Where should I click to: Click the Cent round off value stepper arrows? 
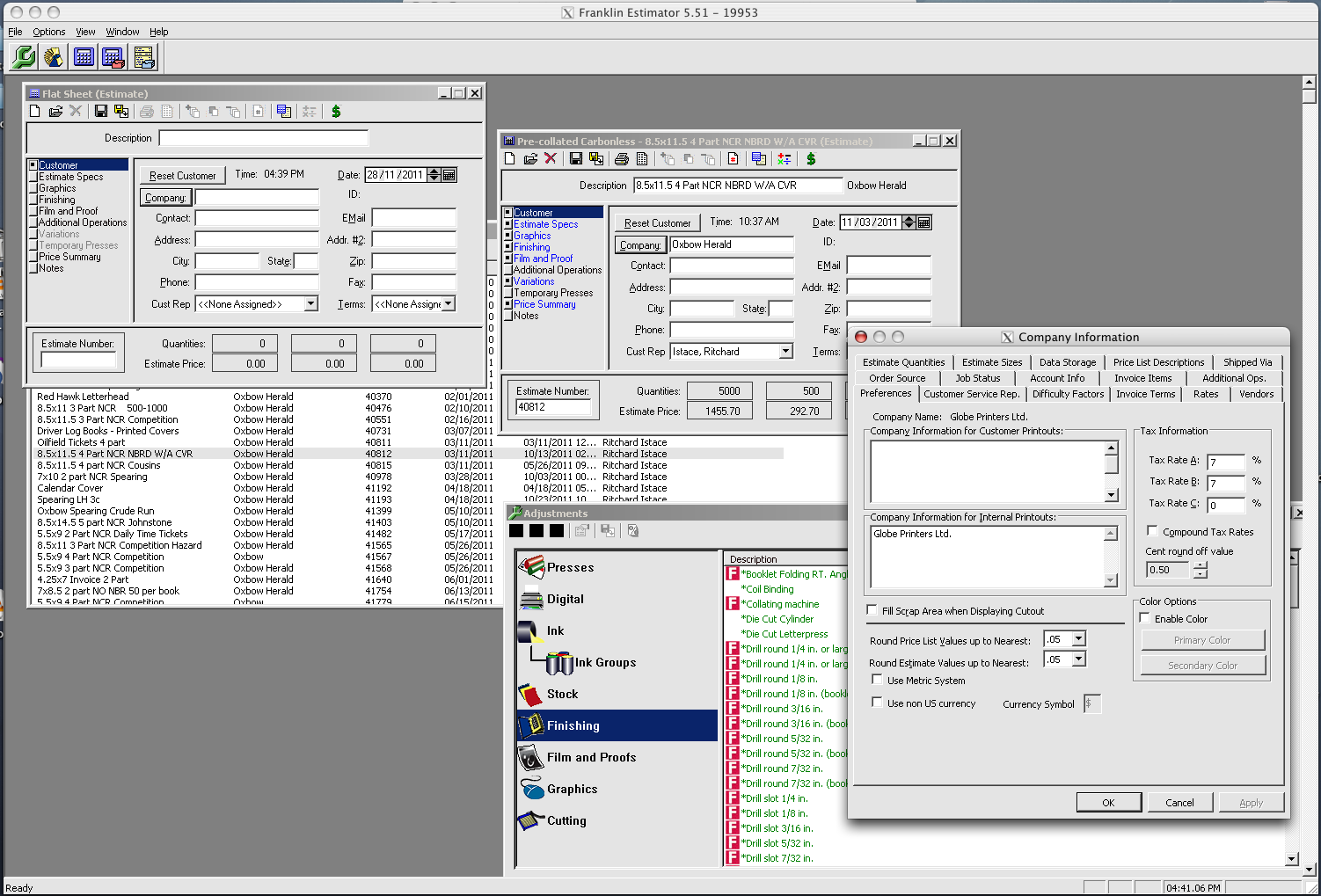point(1200,570)
